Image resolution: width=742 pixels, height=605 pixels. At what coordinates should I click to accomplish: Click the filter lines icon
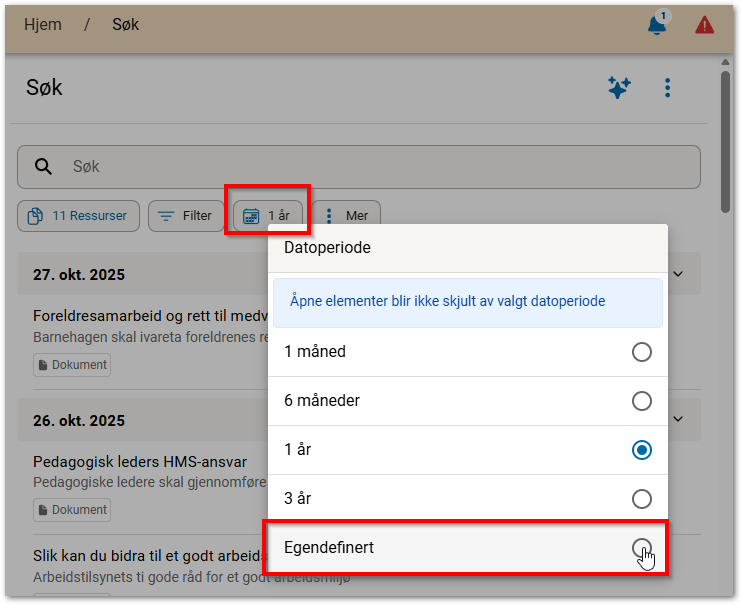[x=166, y=216]
